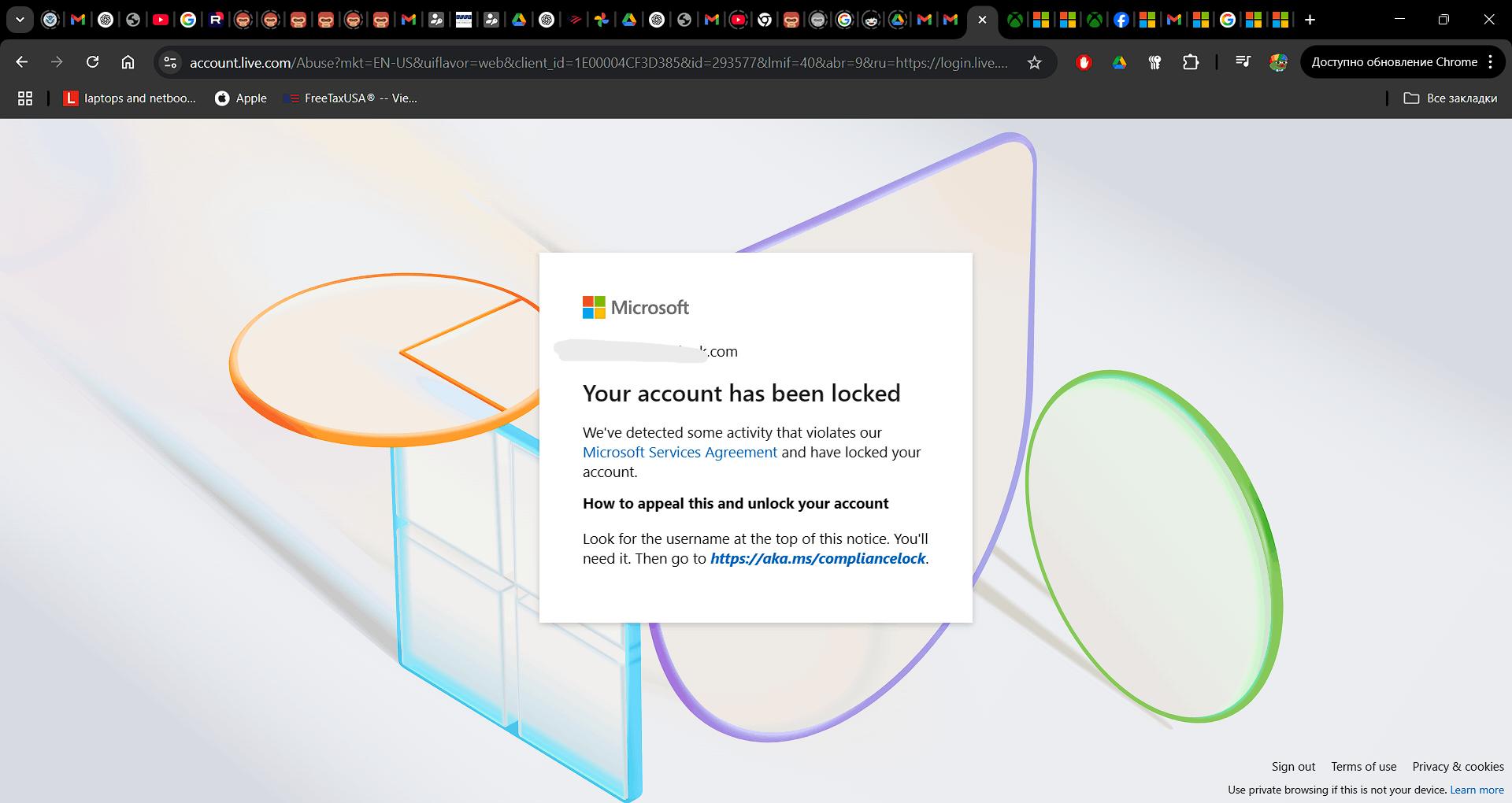Viewport: 1512px width, 803px height.
Task: Close the active tab
Action: [982, 20]
